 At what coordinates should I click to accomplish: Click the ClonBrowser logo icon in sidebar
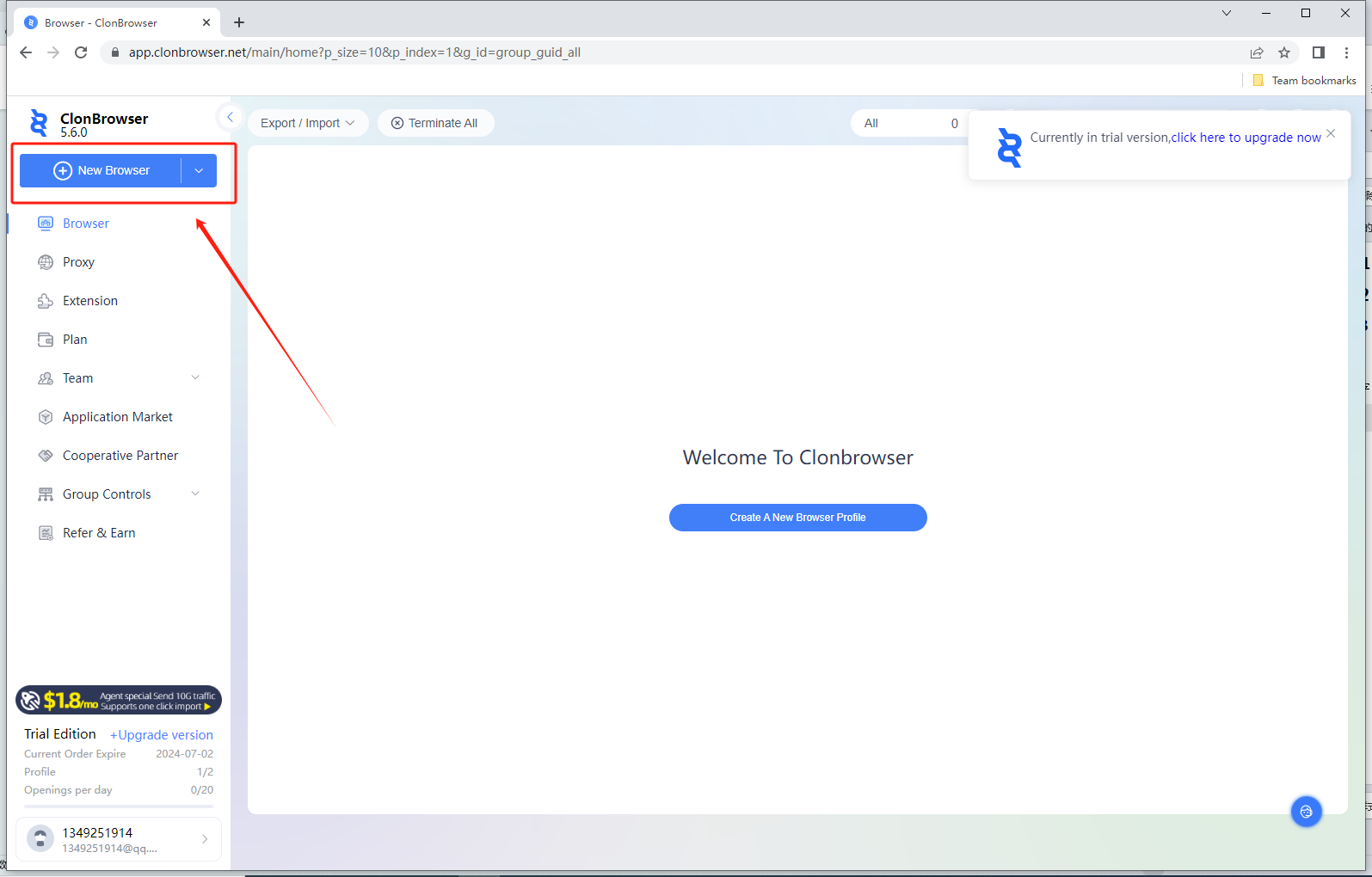(x=39, y=123)
